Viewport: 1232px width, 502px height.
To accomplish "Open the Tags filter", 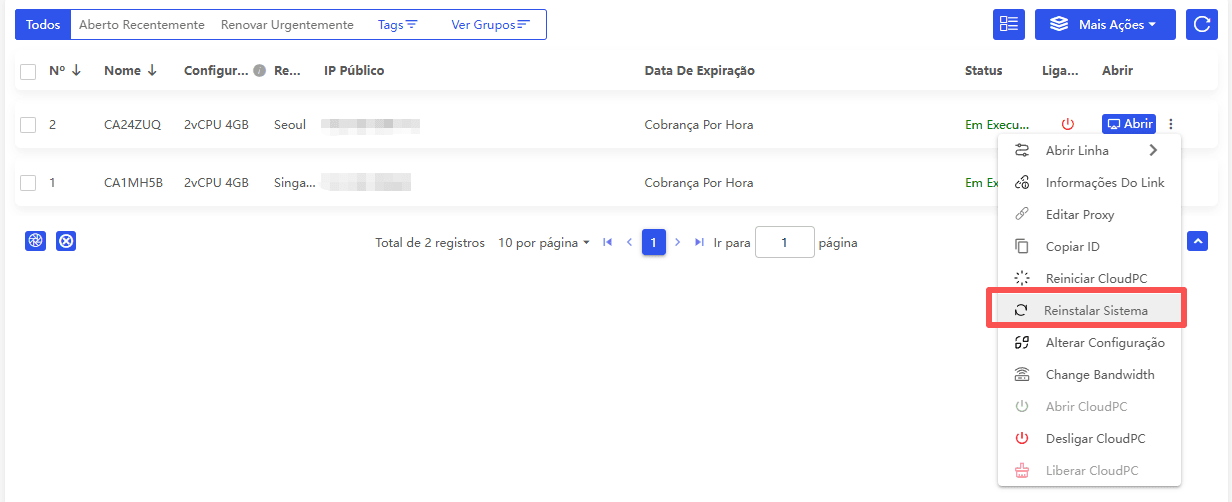I will click(x=398, y=25).
